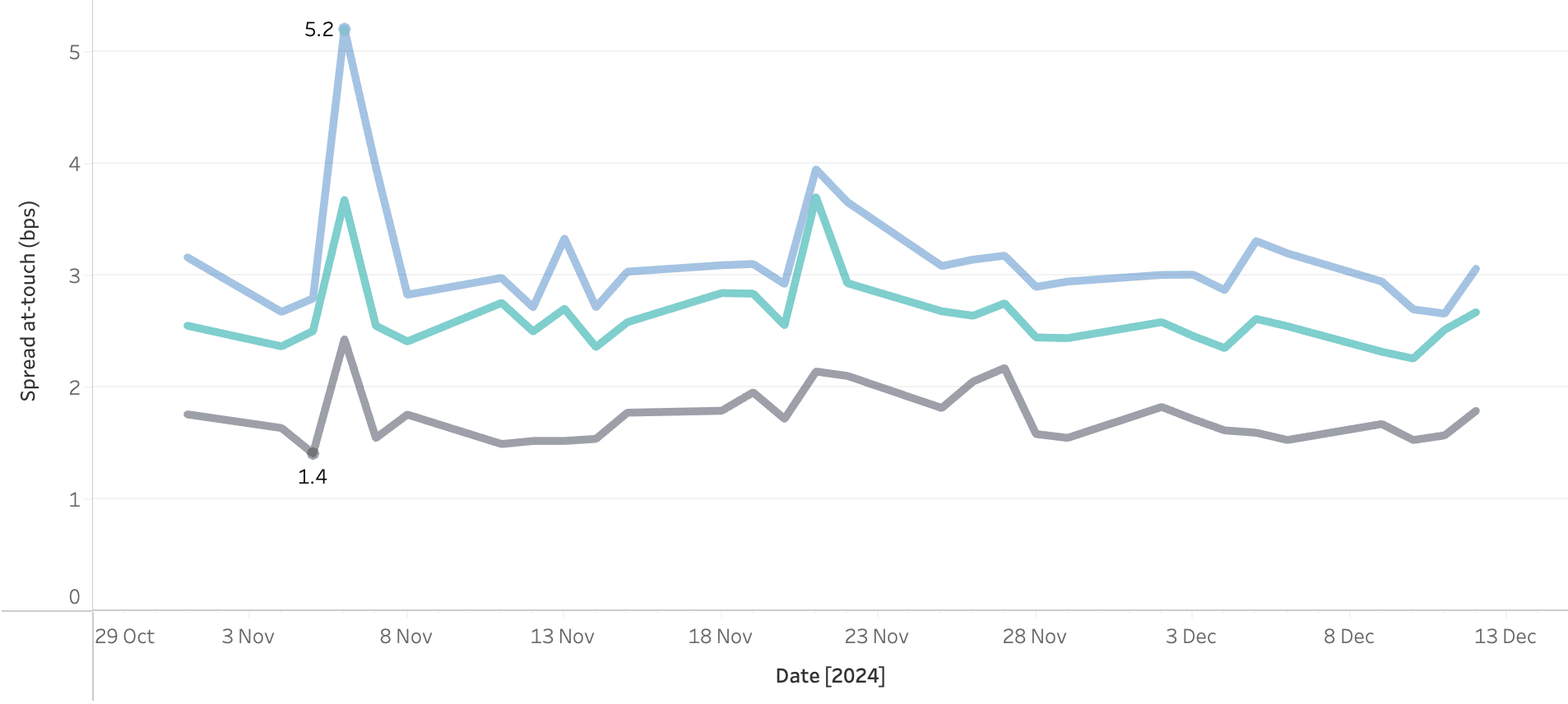This screenshot has width=1568, height=704.
Task: Click the 5.2 peak marker on the blue line
Action: (x=345, y=30)
